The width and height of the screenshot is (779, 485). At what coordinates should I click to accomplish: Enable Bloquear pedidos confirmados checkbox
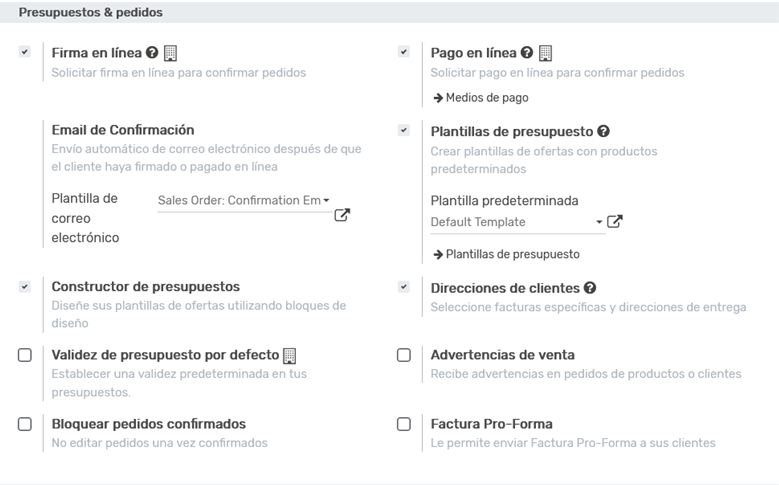coord(25,424)
